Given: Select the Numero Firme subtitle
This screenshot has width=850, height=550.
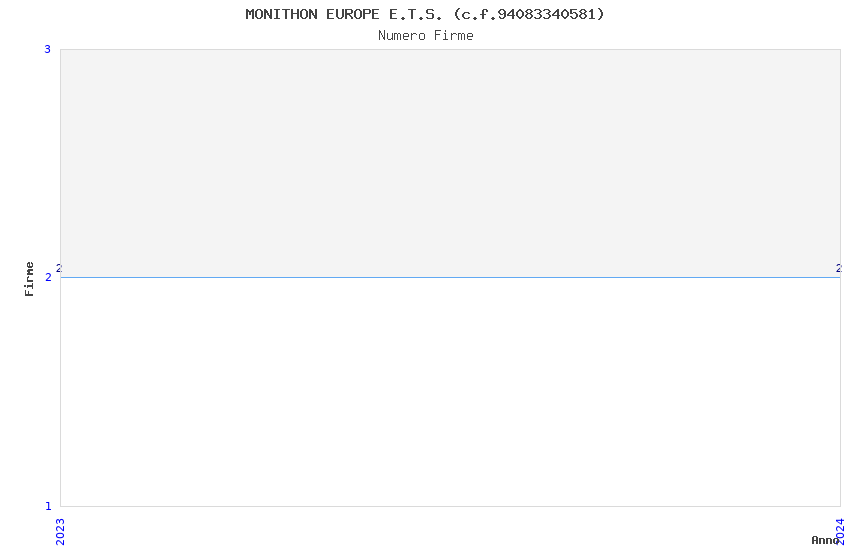Looking at the screenshot, I should click(x=426, y=35).
